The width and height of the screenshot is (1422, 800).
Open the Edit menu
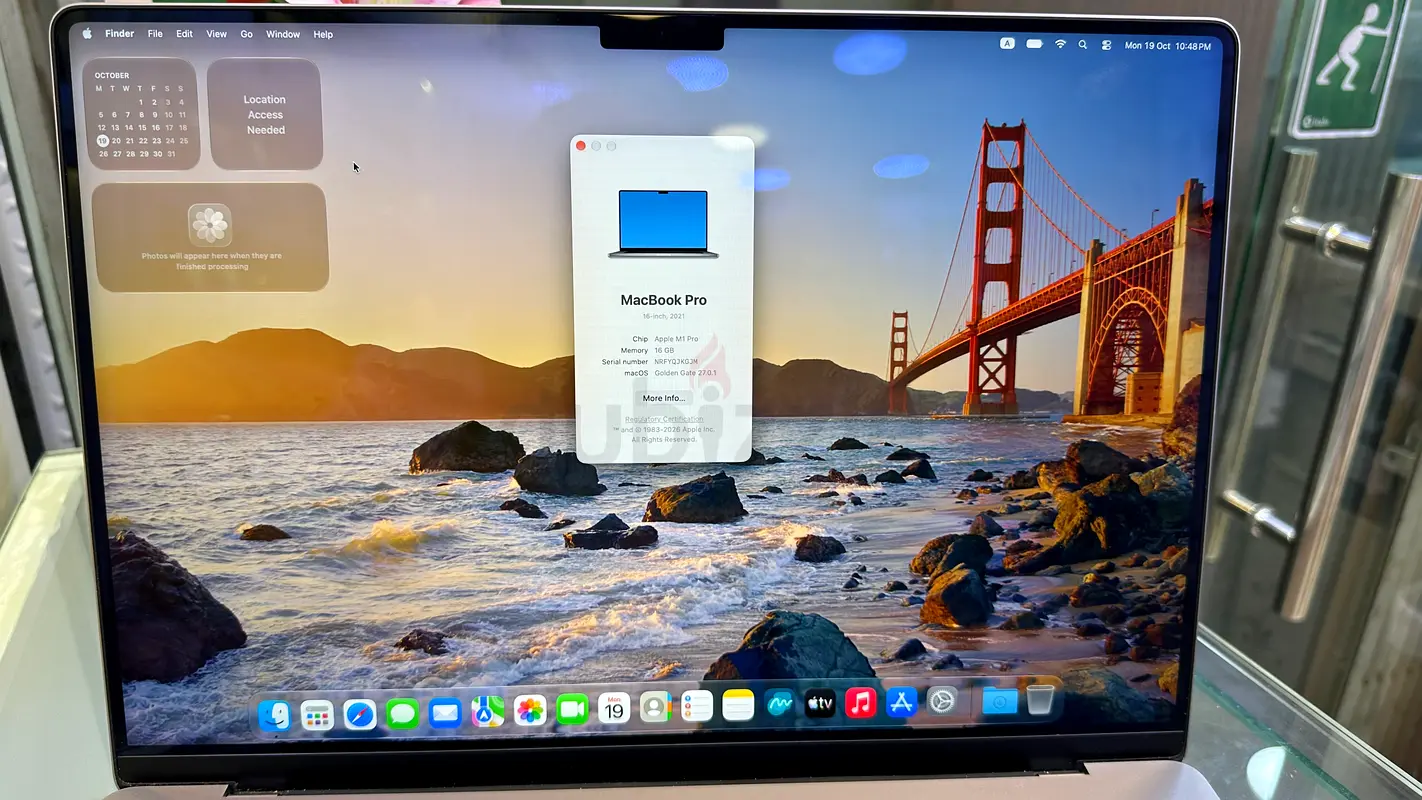pyautogui.click(x=185, y=34)
